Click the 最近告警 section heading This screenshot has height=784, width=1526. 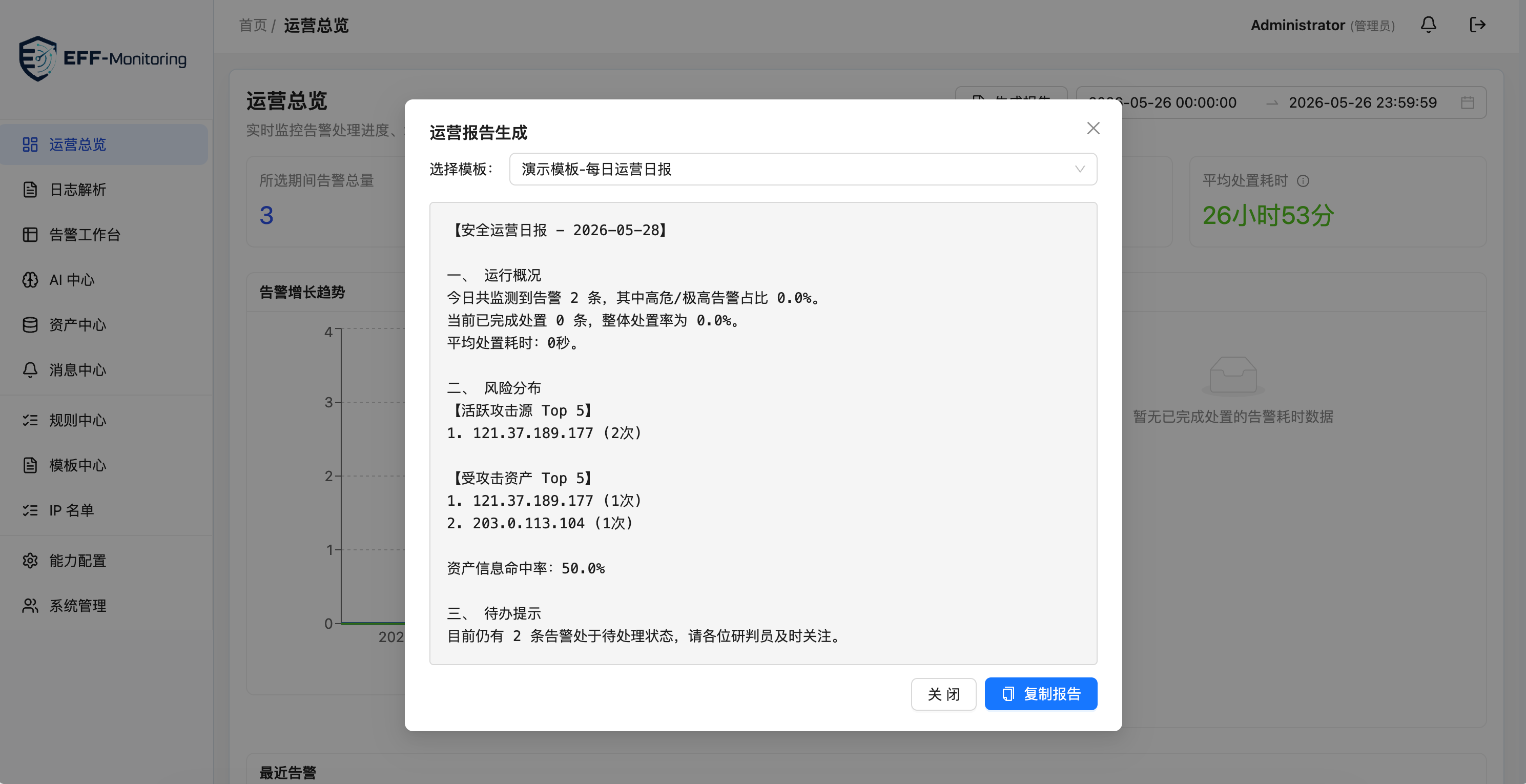(288, 773)
